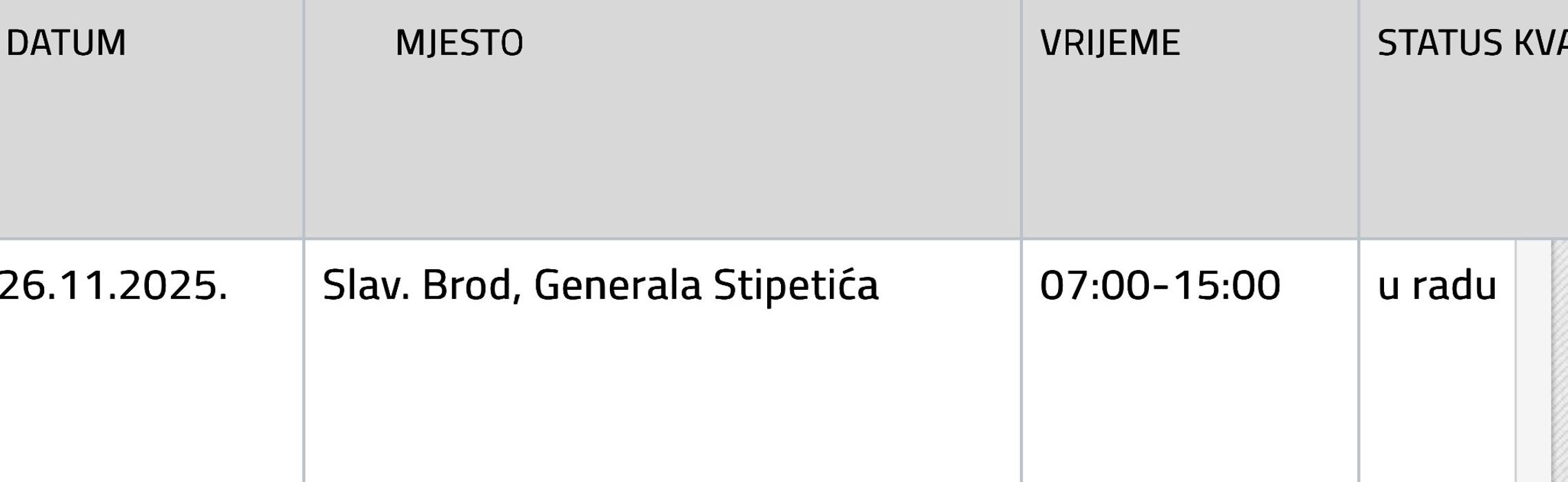The width and height of the screenshot is (1568, 482).
Task: Select the date cell 26.11.2025.
Action: point(113,285)
